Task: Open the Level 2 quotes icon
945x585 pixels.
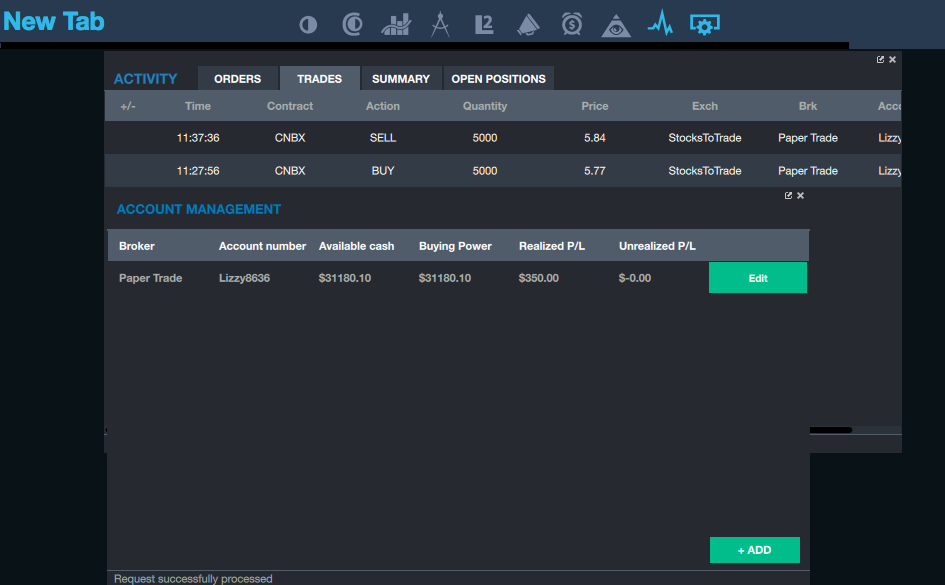Action: (484, 24)
